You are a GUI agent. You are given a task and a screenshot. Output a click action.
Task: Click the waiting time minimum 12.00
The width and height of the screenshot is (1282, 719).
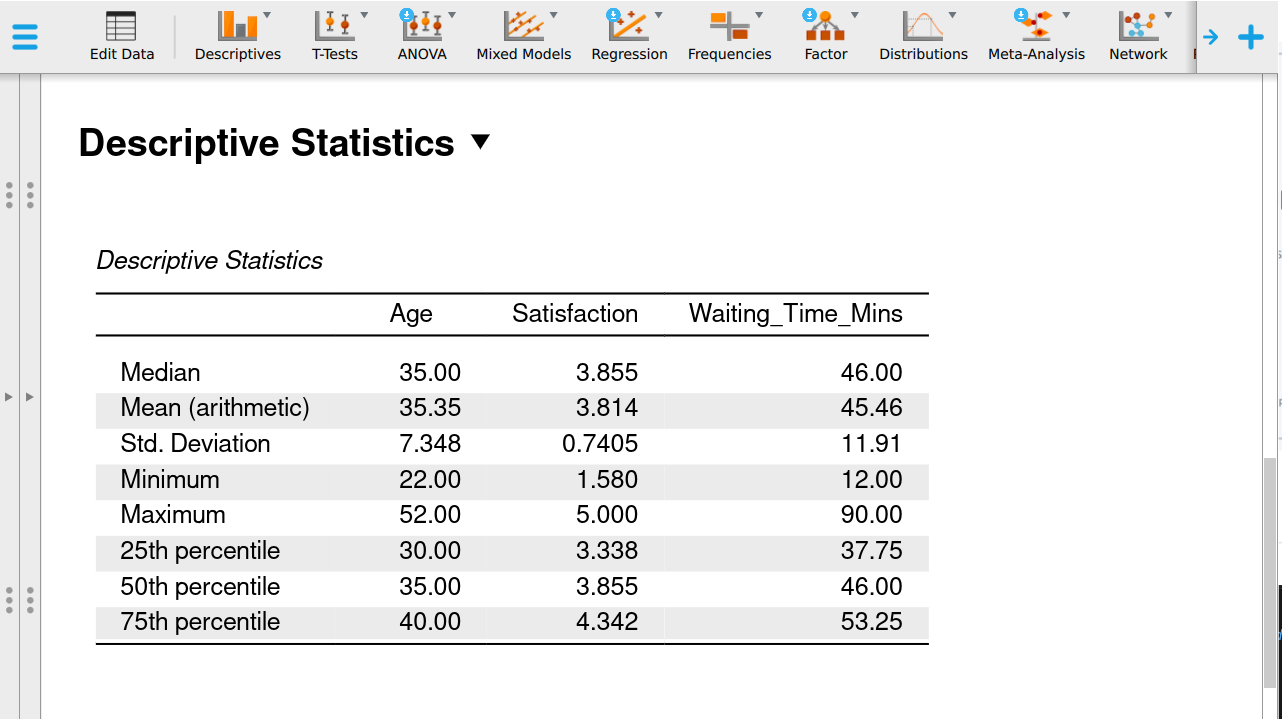point(872,480)
